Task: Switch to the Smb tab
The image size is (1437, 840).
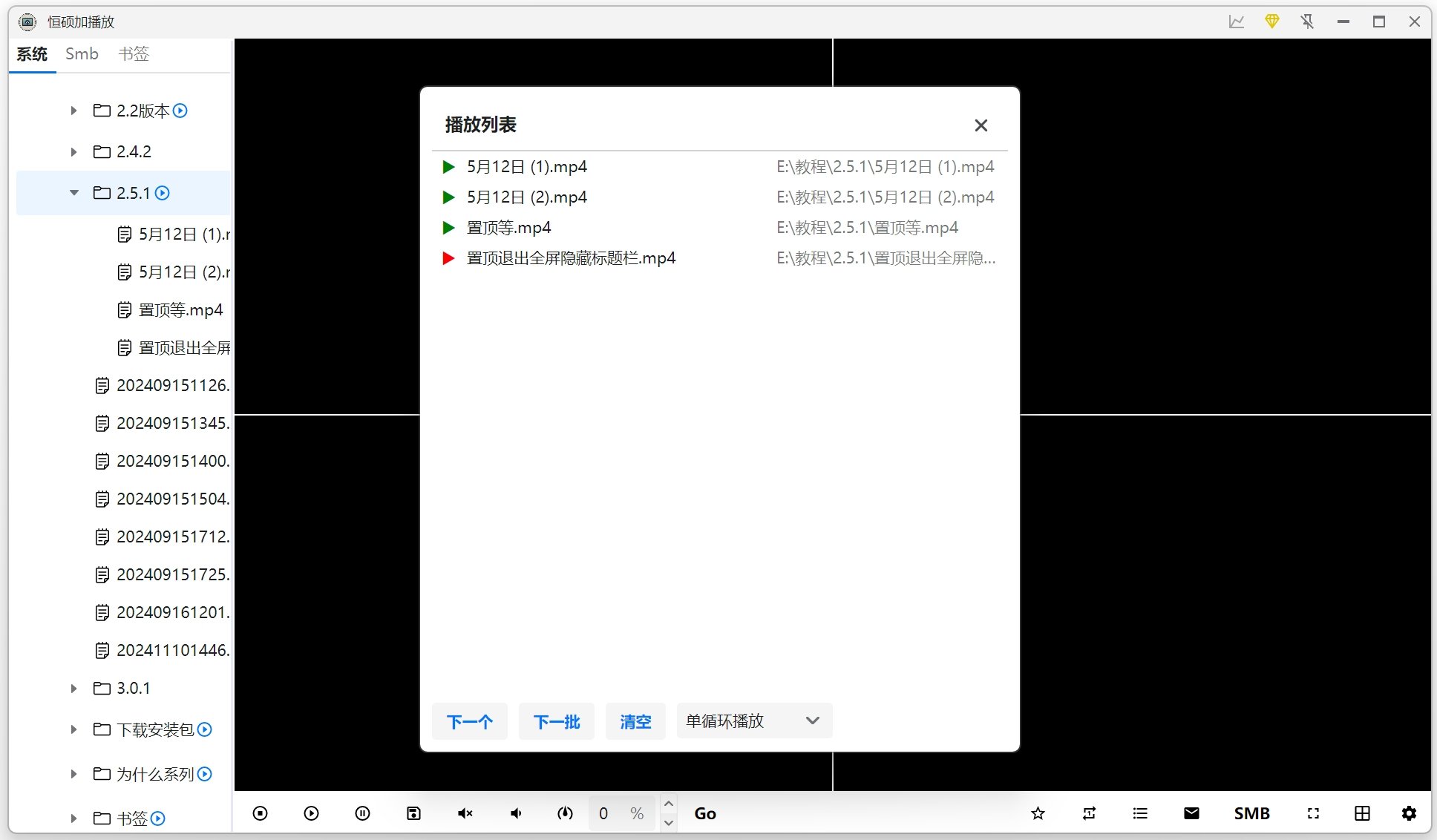Action: pyautogui.click(x=82, y=53)
